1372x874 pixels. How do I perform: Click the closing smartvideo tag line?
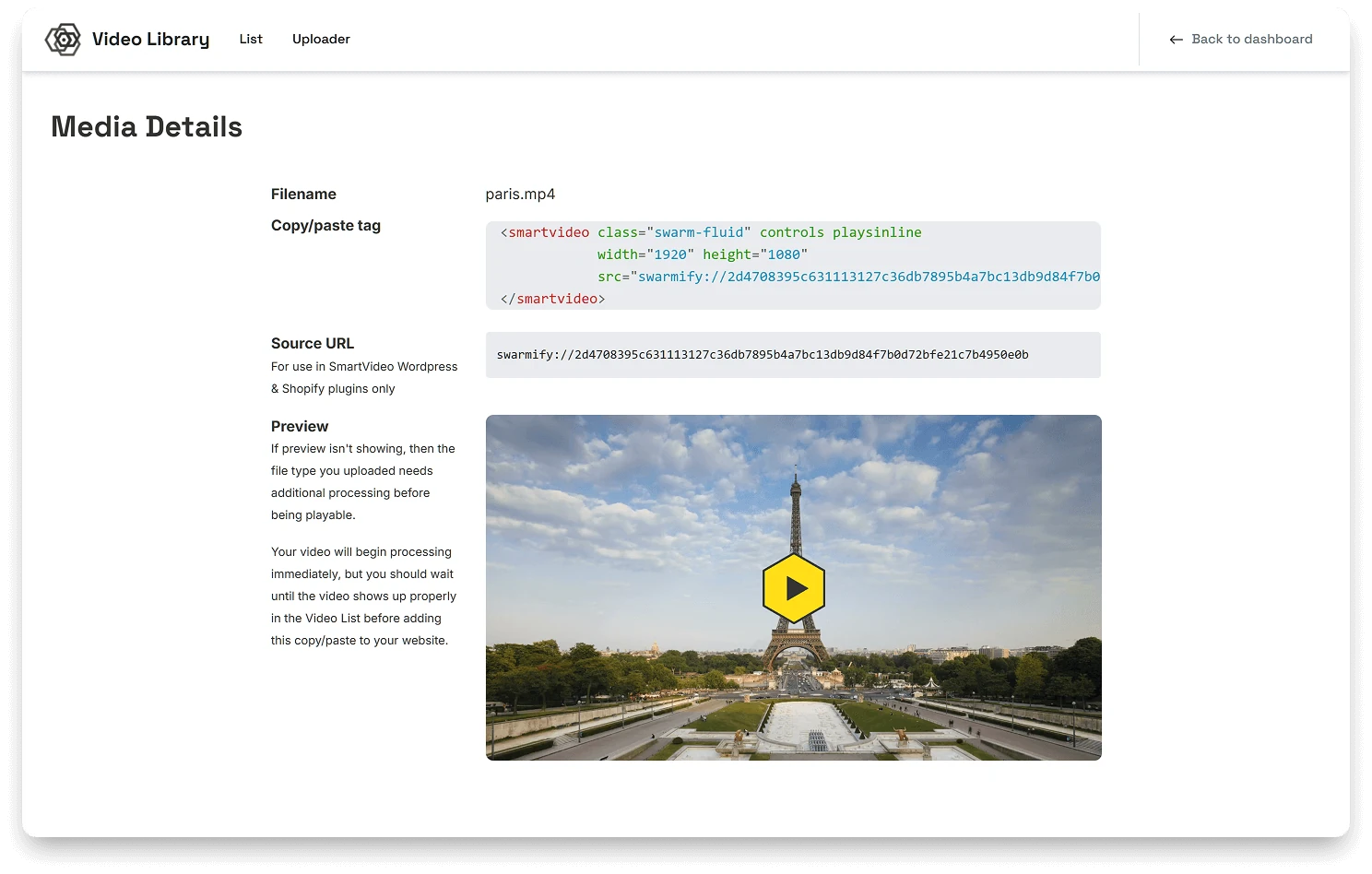coord(553,299)
